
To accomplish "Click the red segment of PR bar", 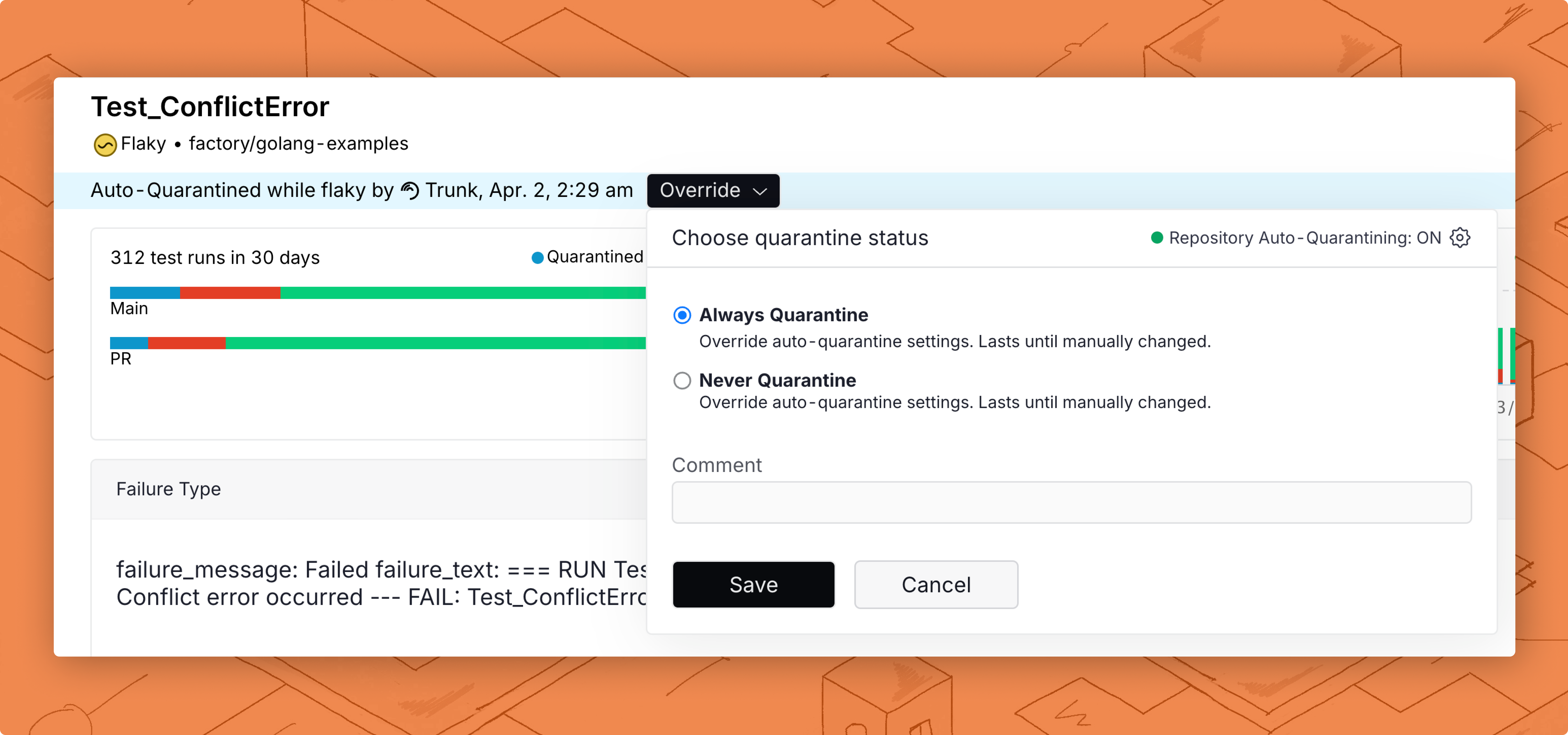I will (186, 343).
